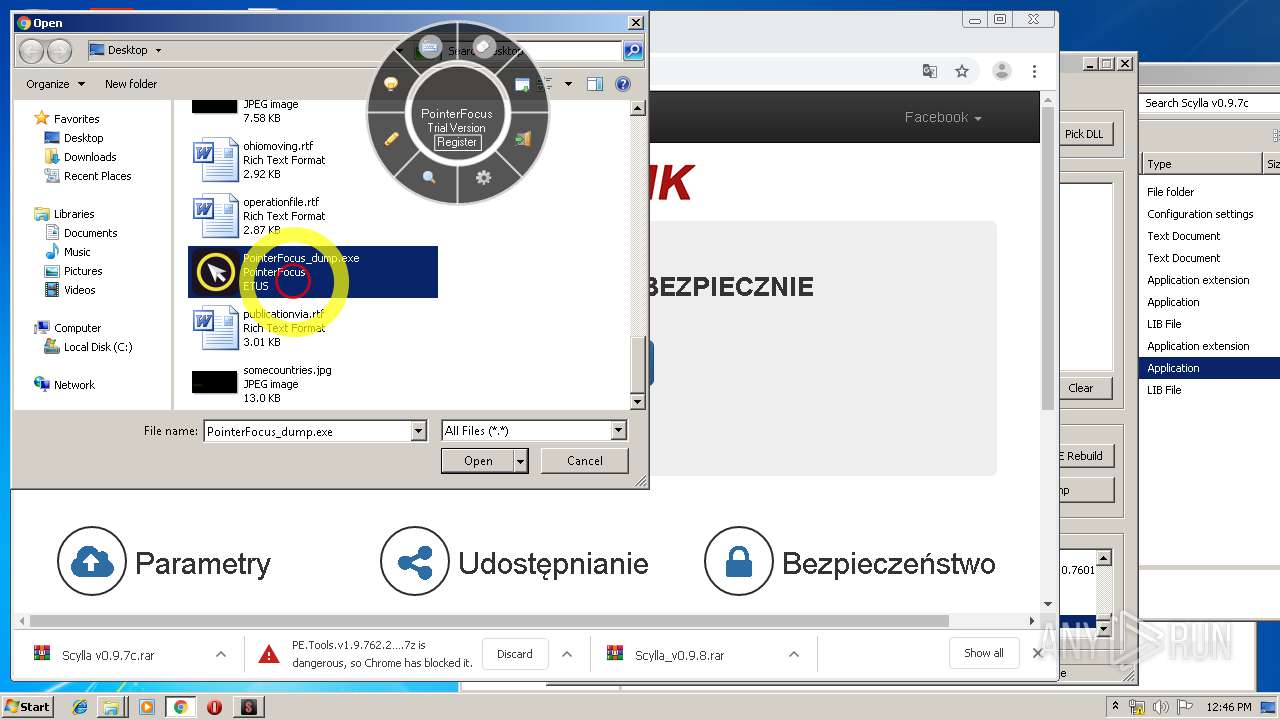
Task: Select the publicationvia.rtf file
Action: 313,328
